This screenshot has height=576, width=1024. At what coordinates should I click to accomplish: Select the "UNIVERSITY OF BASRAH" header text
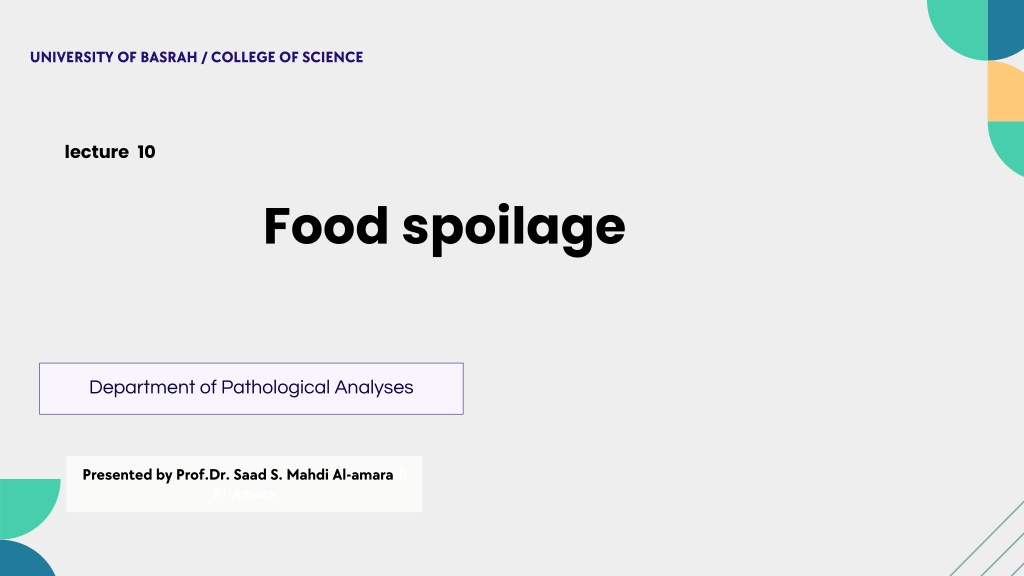[x=113, y=57]
